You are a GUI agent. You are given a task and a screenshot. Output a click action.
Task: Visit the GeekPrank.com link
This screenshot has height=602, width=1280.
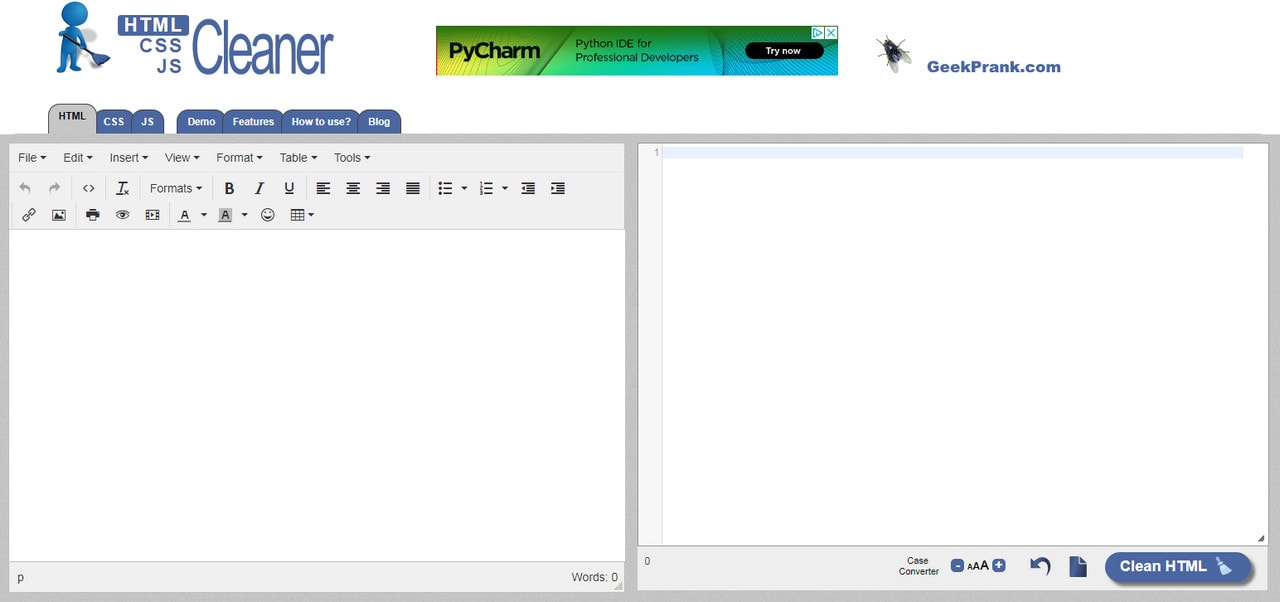[x=993, y=67]
